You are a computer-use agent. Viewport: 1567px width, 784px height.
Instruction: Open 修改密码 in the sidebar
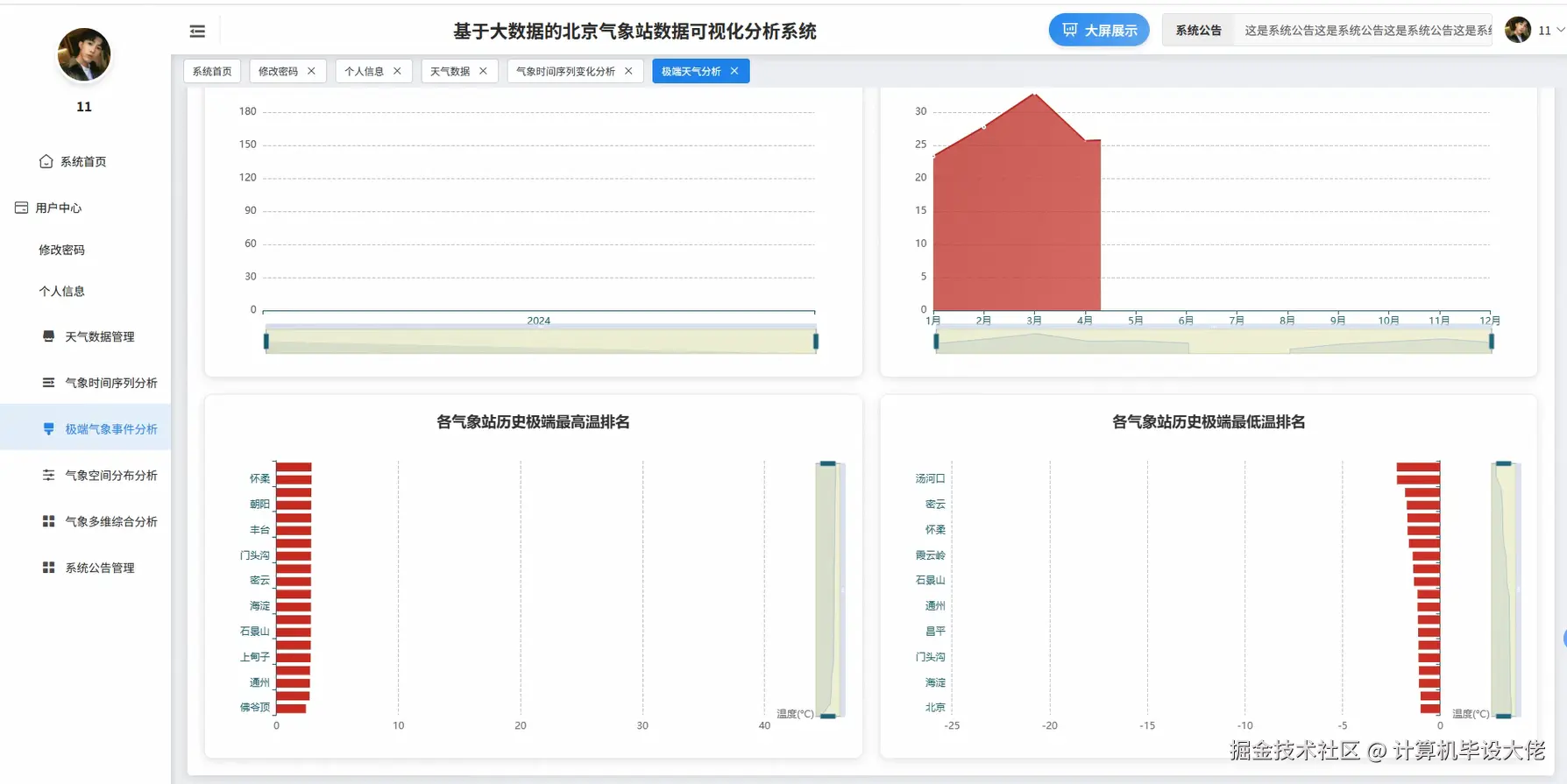tap(61, 251)
